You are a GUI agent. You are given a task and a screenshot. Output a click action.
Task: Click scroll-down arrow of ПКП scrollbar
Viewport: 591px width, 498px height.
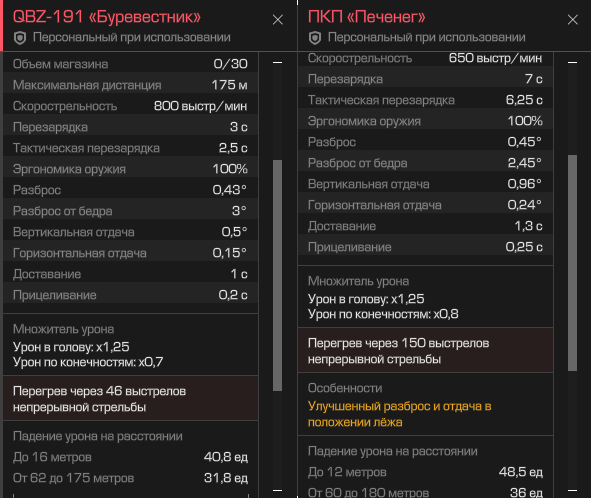[573, 490]
